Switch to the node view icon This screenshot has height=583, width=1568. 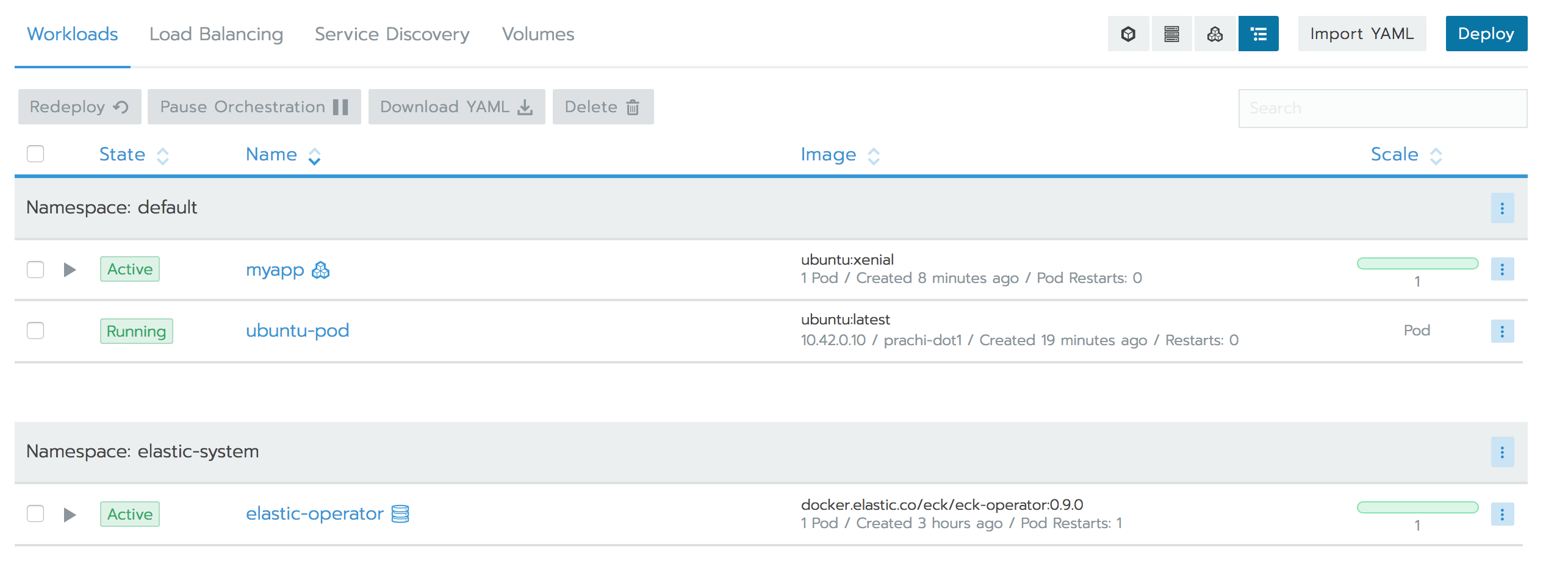click(x=1171, y=34)
